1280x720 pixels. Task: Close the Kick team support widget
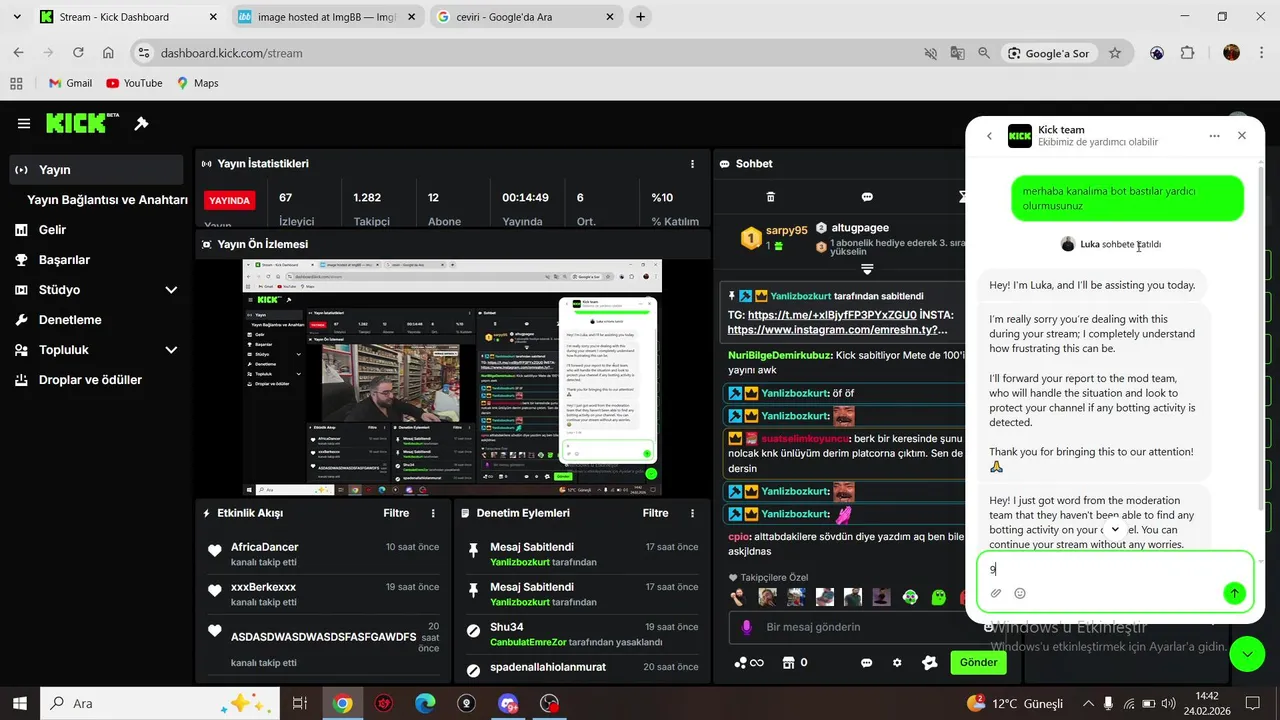[x=1242, y=136]
